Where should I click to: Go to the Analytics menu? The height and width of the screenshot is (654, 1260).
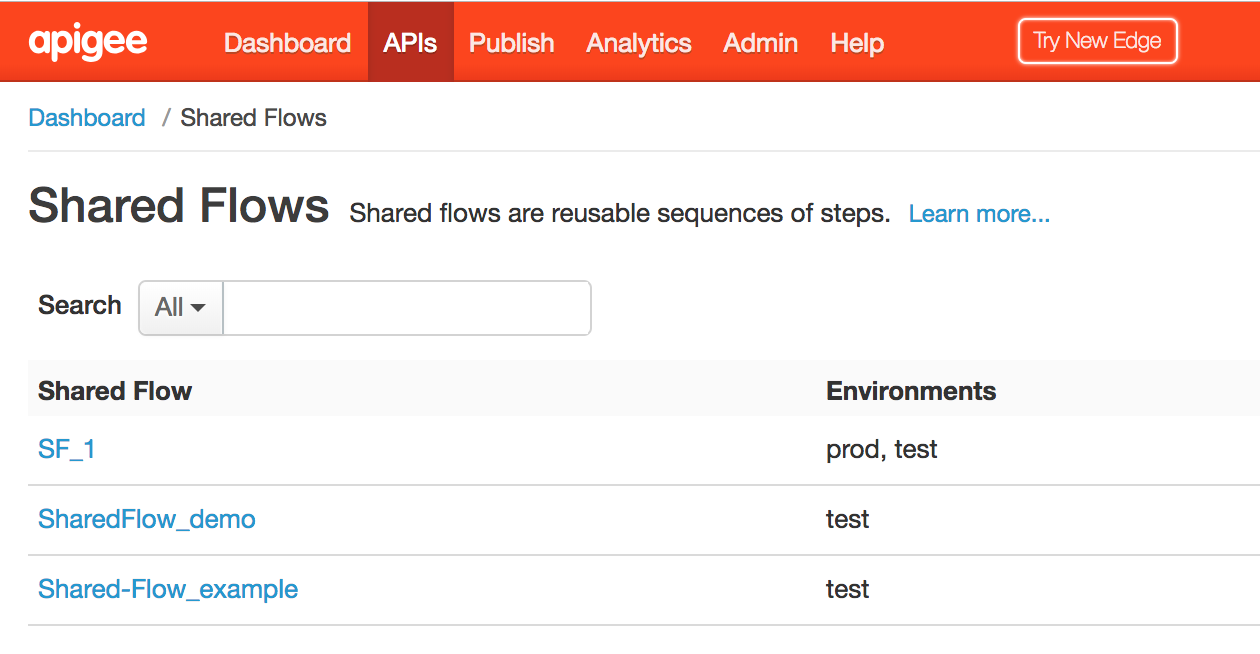coord(639,43)
